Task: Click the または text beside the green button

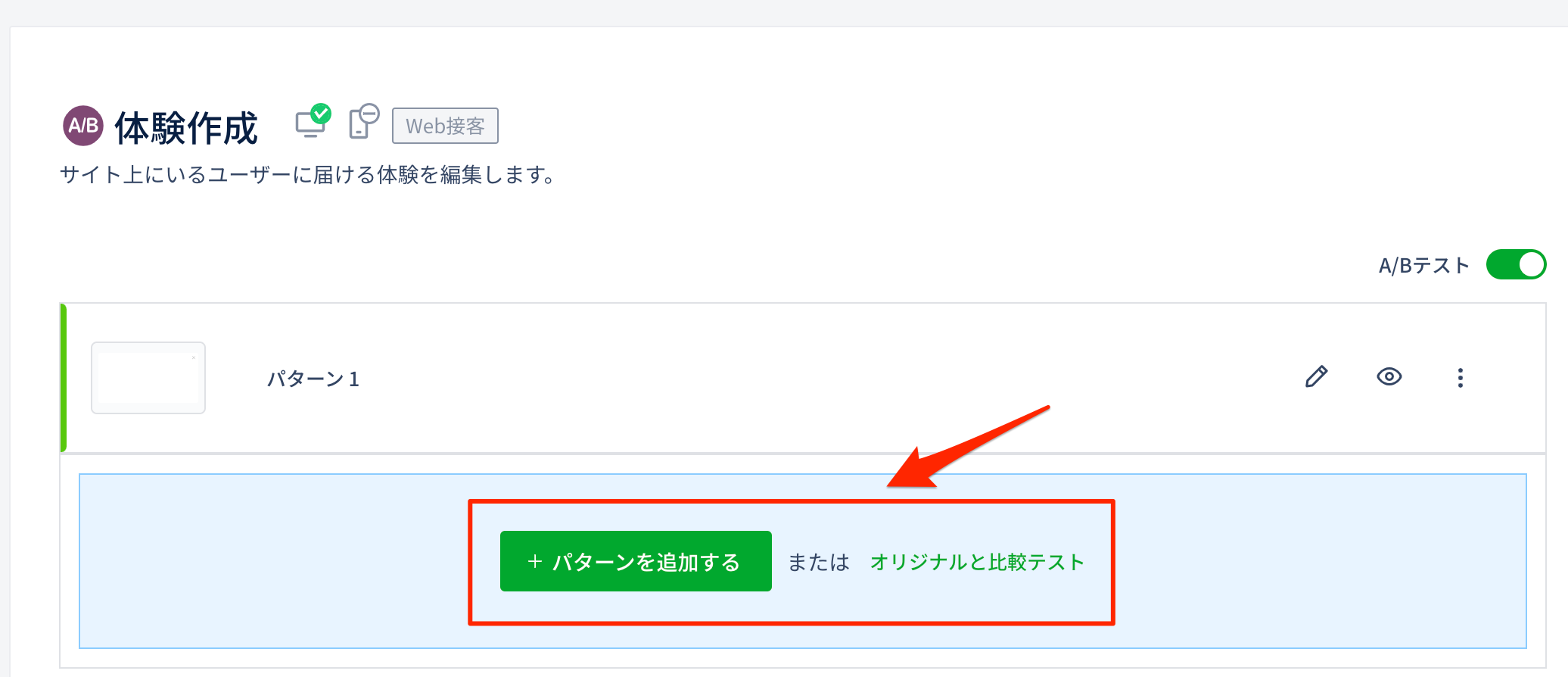Action: point(819,562)
